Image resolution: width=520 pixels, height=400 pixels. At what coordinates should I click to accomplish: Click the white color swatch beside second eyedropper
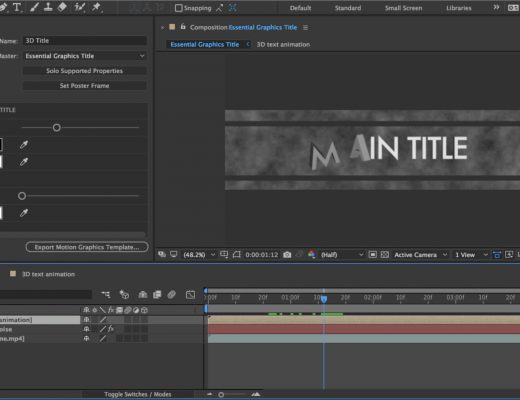[1, 162]
